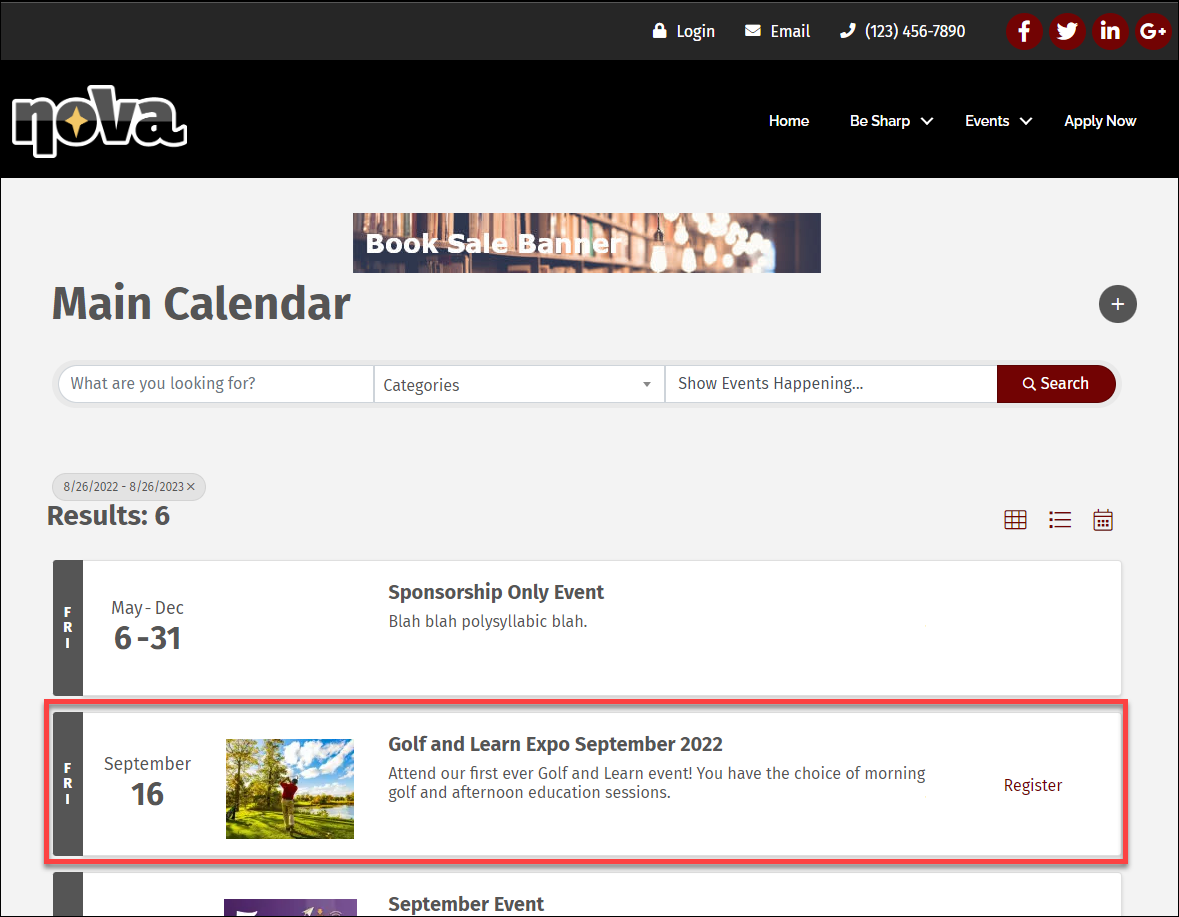Click the Nova logo

[x=99, y=121]
